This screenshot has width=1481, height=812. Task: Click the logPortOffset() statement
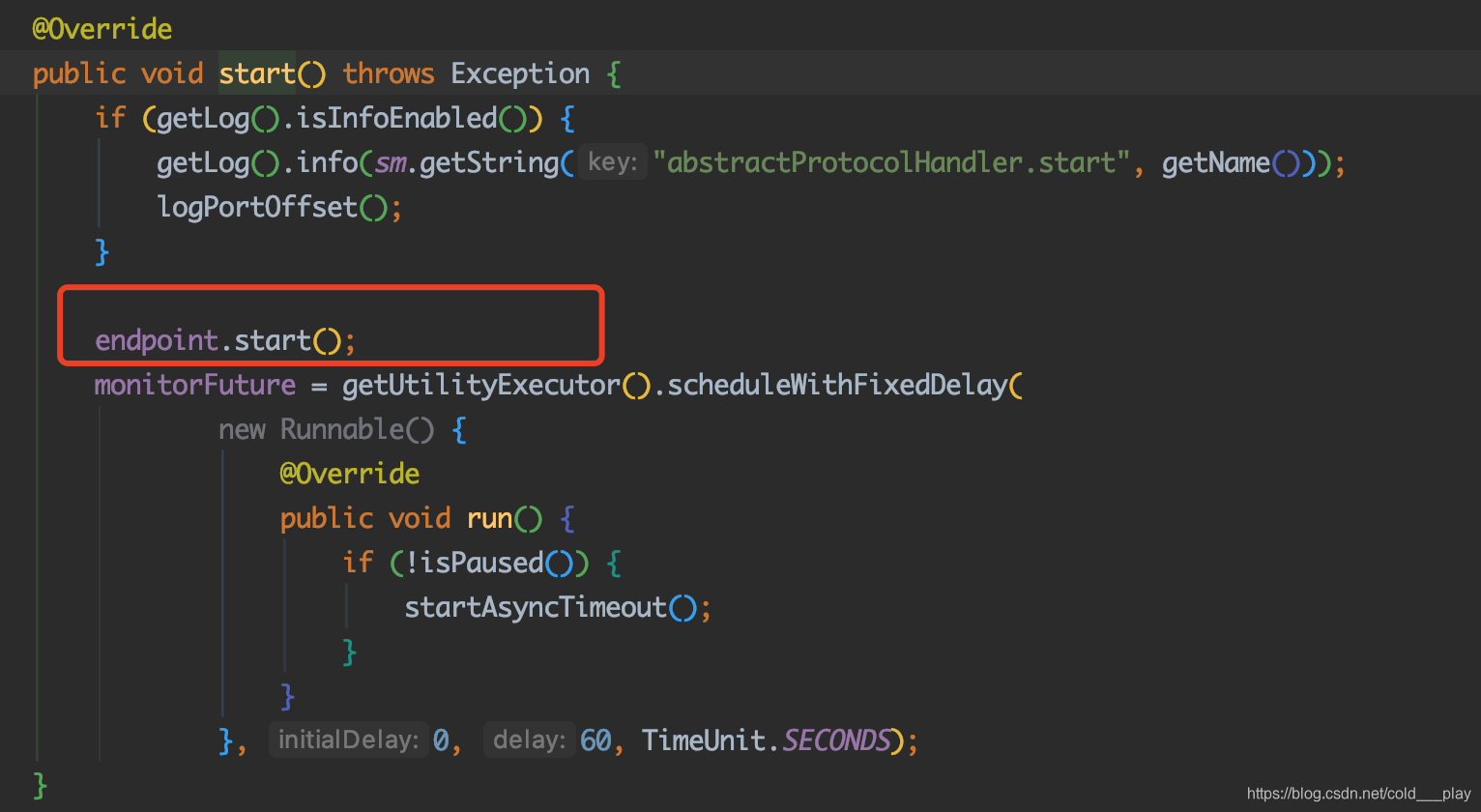pos(279,207)
